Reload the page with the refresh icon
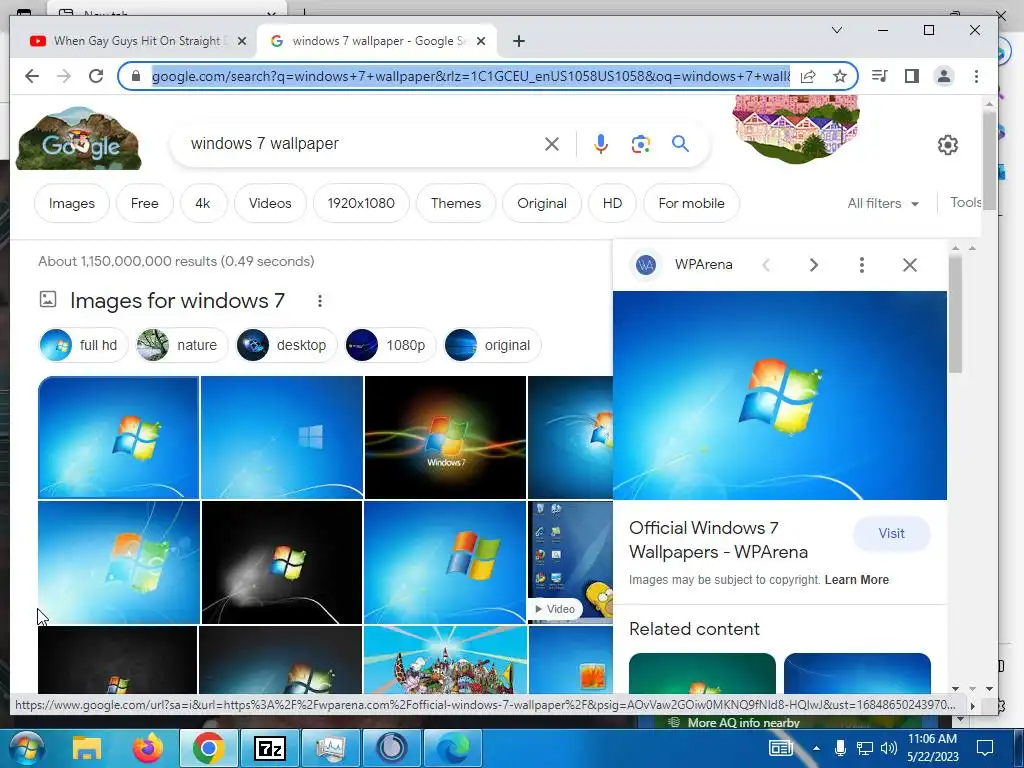The height and width of the screenshot is (768, 1024). [96, 76]
